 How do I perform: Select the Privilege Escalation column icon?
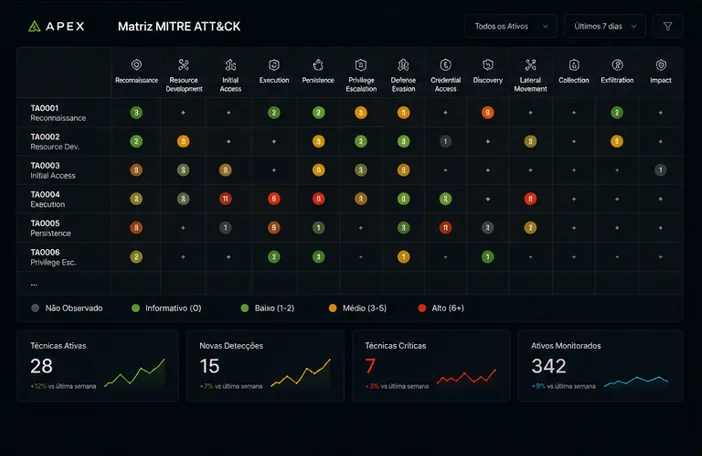tap(361, 65)
